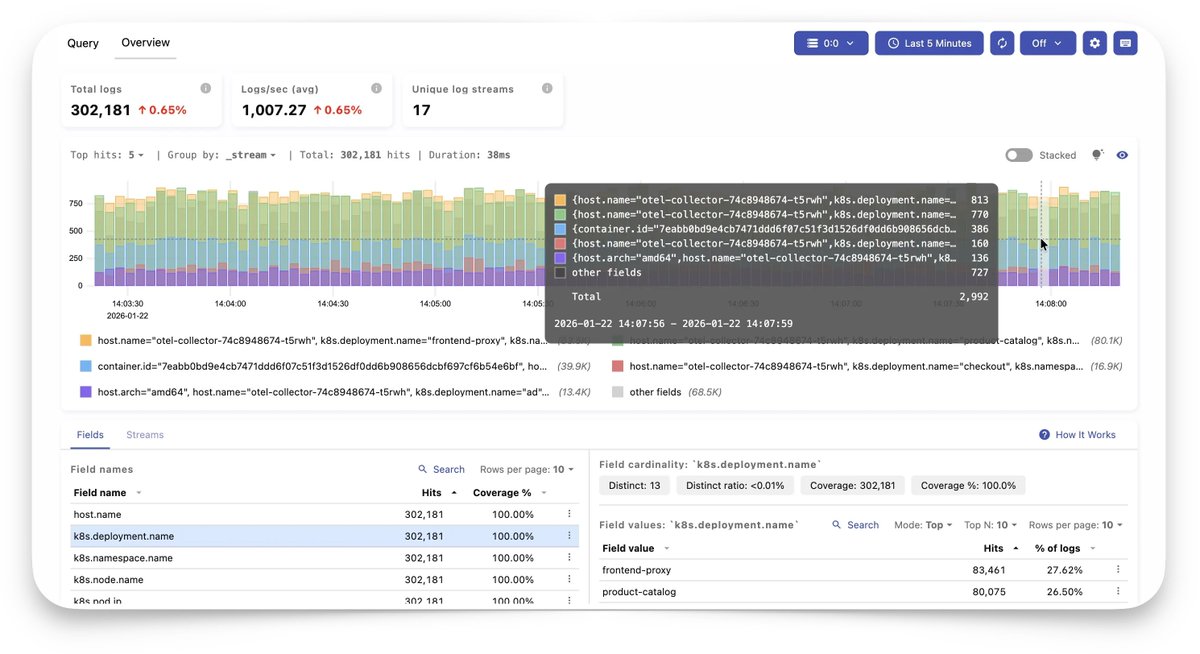The image size is (1200, 654).
Task: Click the Unique log streams info icon
Action: click(547, 88)
